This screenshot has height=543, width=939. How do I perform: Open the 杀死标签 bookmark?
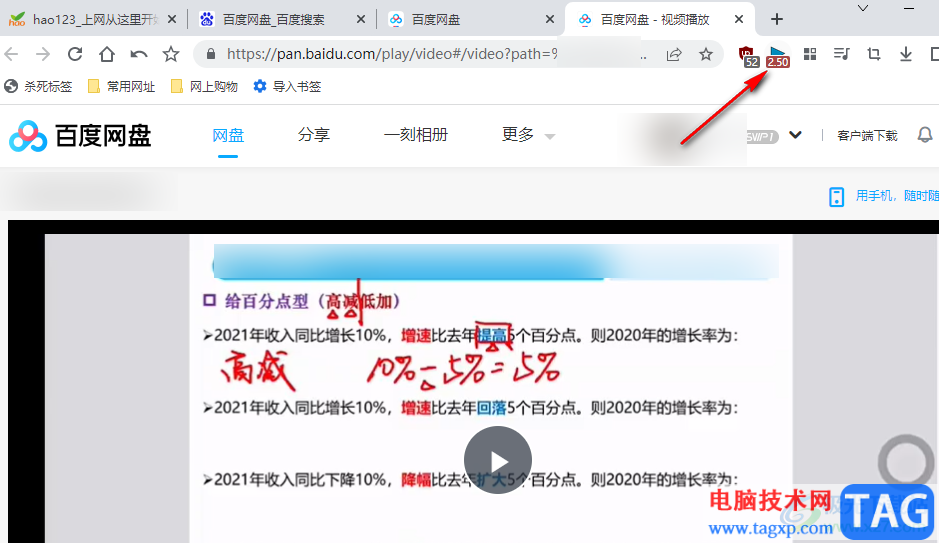coord(38,87)
